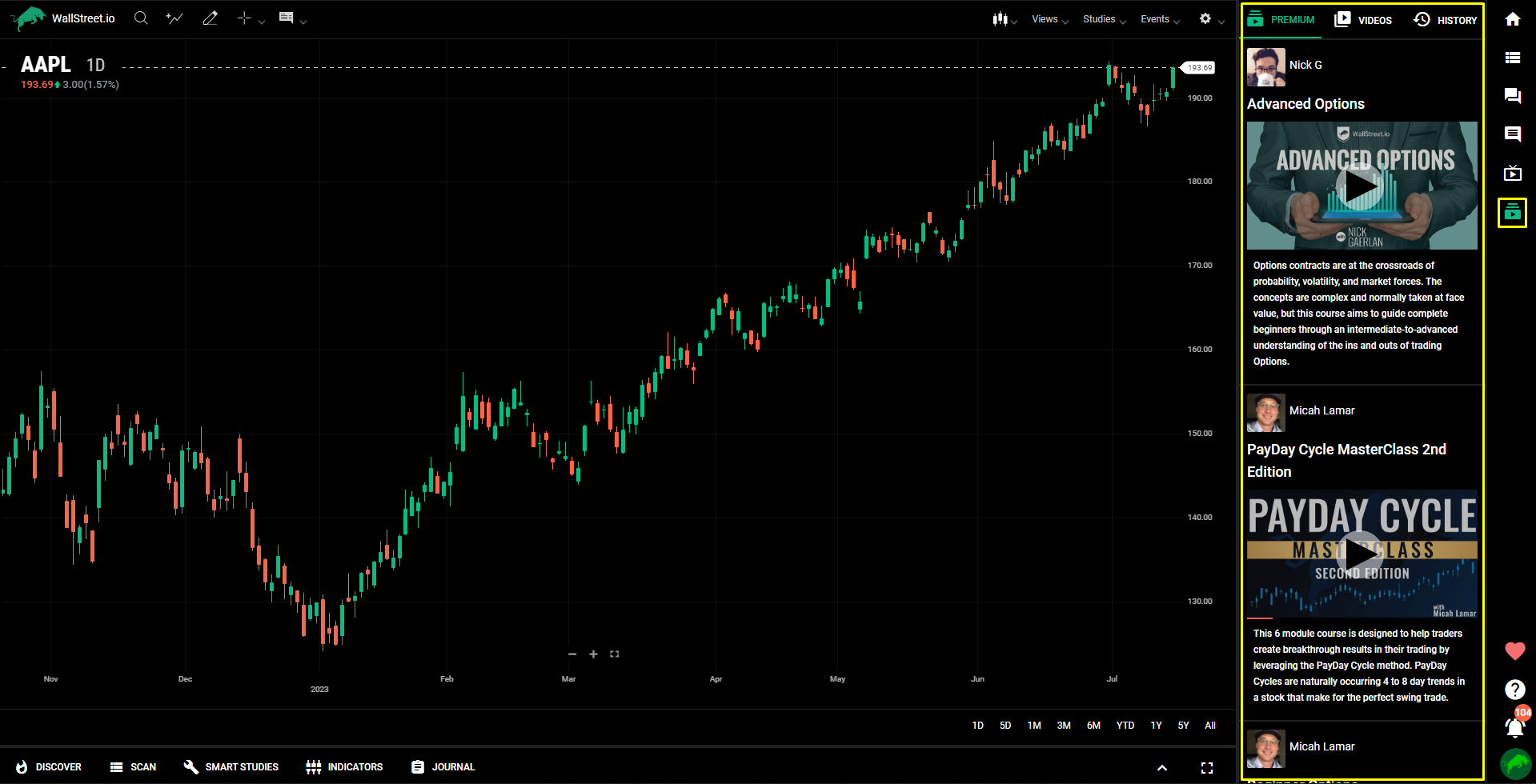This screenshot has height=784, width=1536.
Task: Open the INDICATORS bottom tab
Action: point(345,767)
